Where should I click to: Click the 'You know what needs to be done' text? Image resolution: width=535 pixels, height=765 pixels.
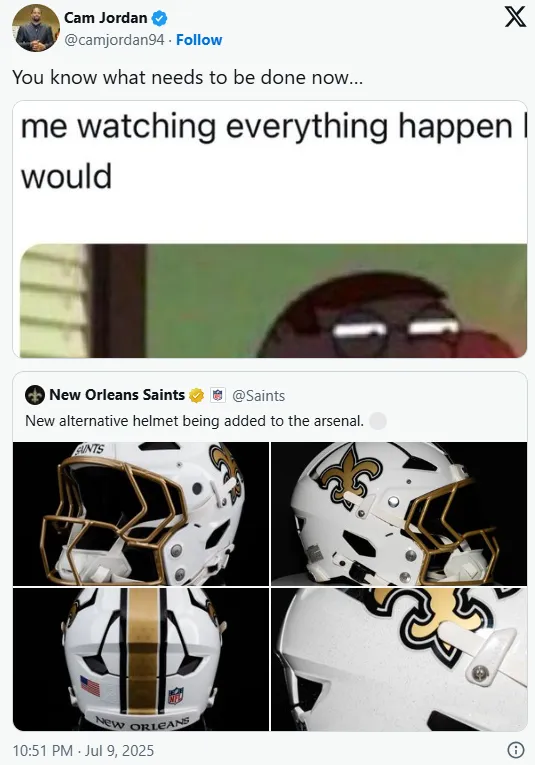coord(188,78)
